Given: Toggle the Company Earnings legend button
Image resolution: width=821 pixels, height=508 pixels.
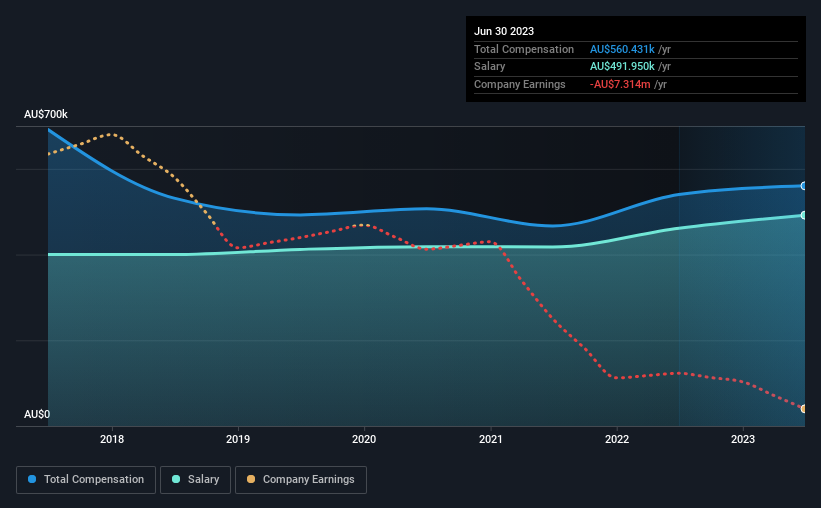Looking at the screenshot, I should click(x=301, y=480).
